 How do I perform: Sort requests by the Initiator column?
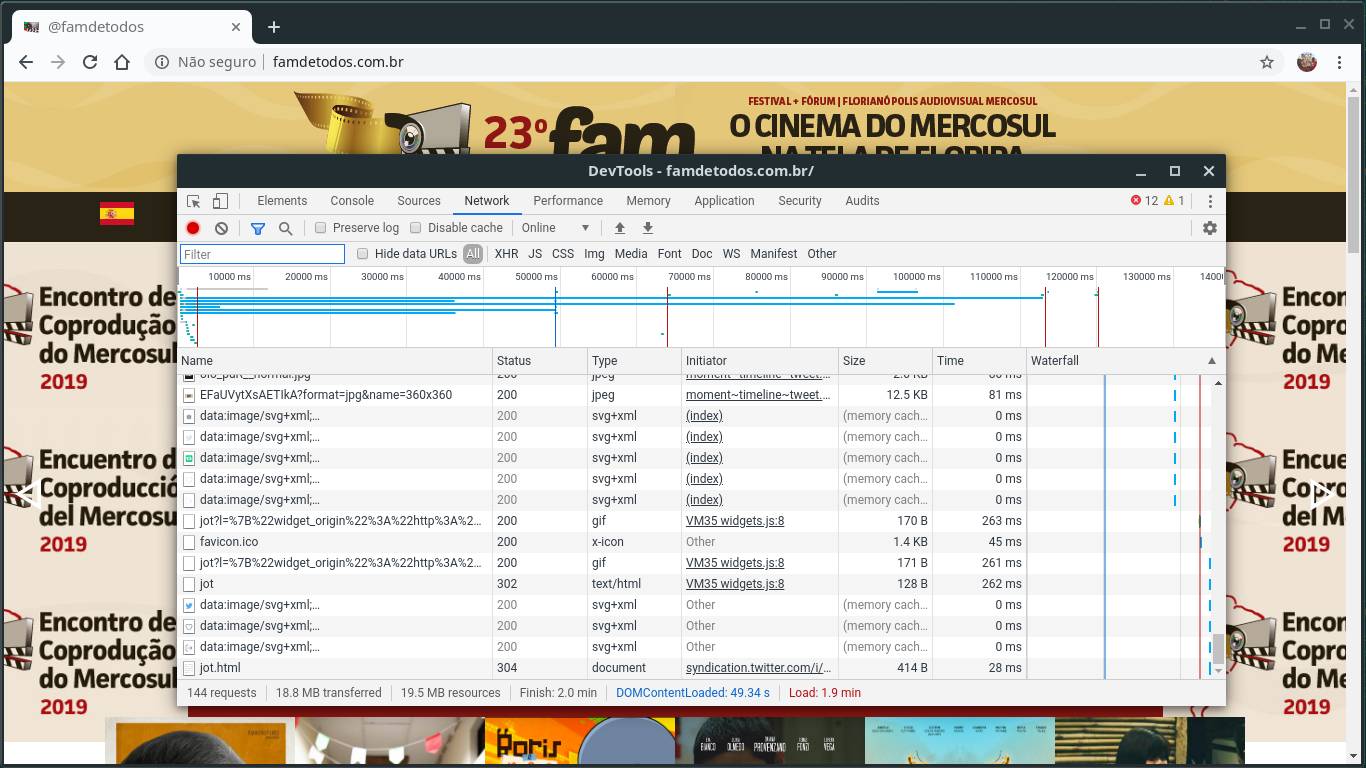(x=760, y=361)
